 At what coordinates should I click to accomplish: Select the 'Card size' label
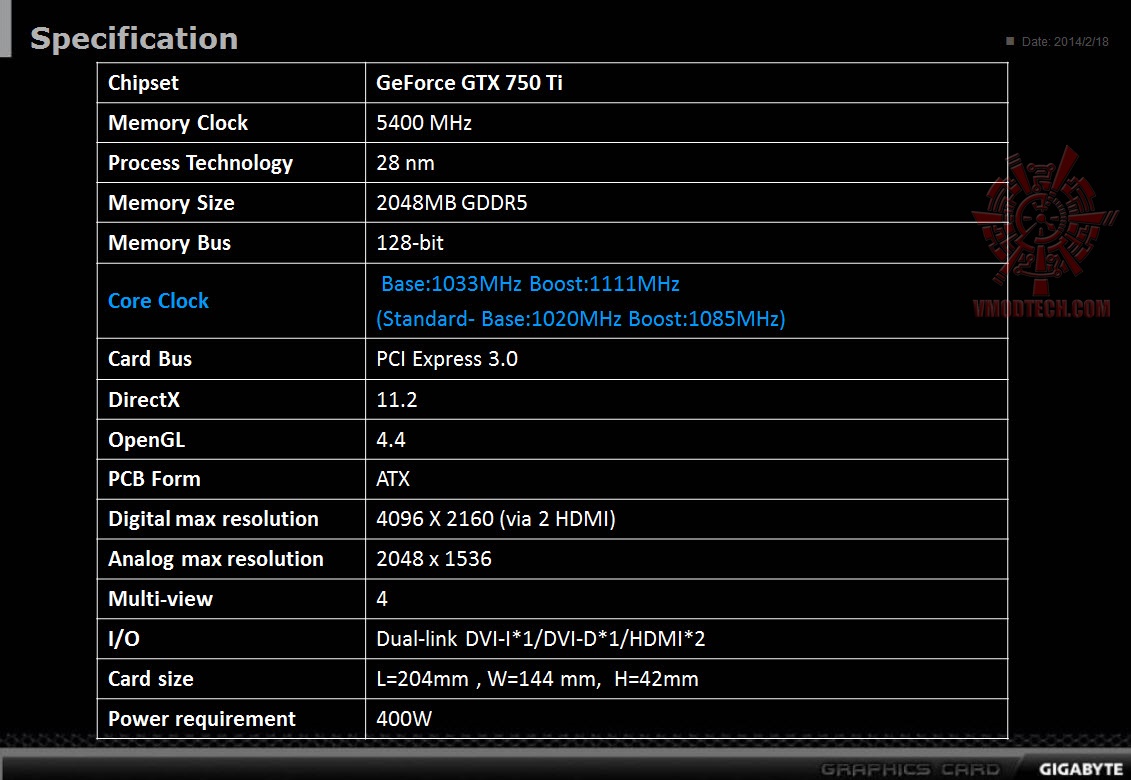point(150,679)
